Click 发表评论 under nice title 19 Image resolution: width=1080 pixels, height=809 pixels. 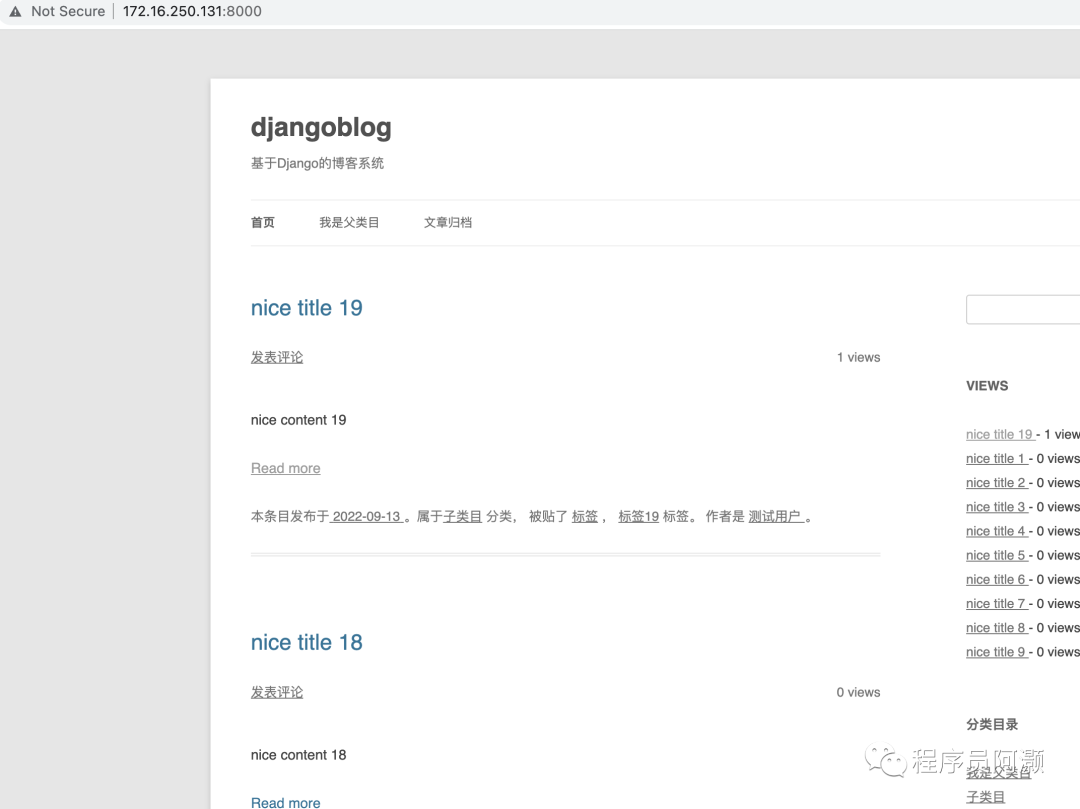pyautogui.click(x=277, y=357)
